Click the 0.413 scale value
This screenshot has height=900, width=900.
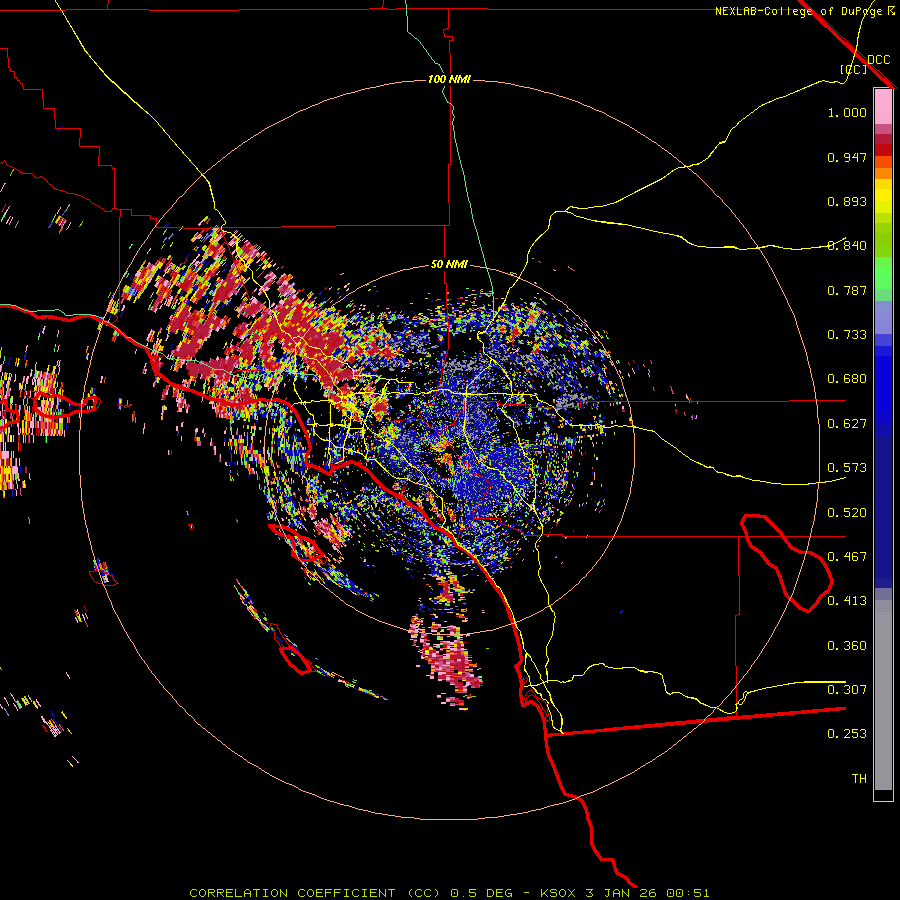click(x=847, y=601)
